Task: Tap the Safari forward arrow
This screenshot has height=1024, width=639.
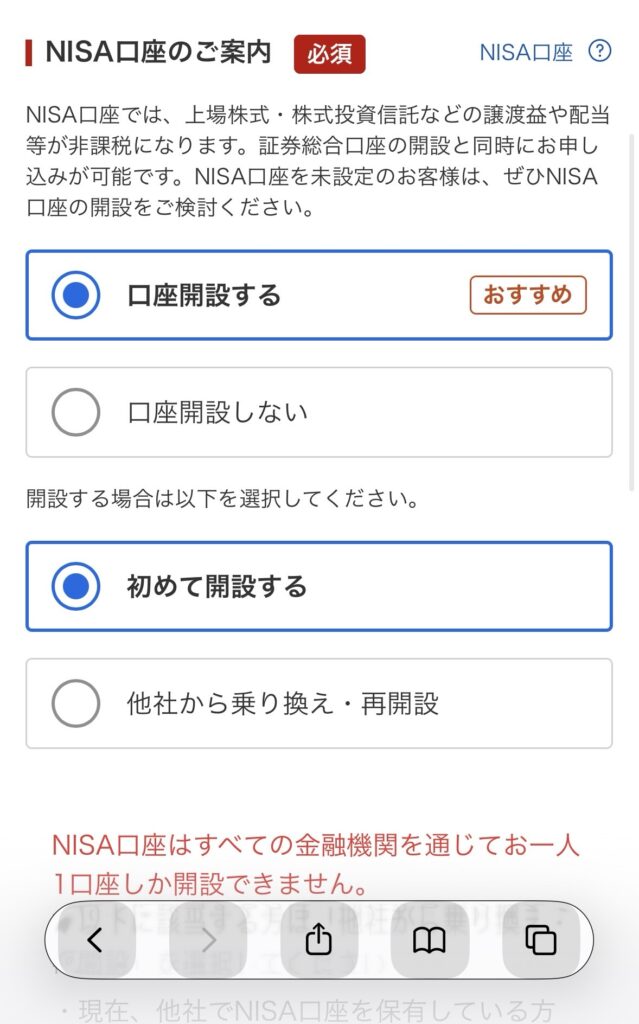Action: coord(207,940)
